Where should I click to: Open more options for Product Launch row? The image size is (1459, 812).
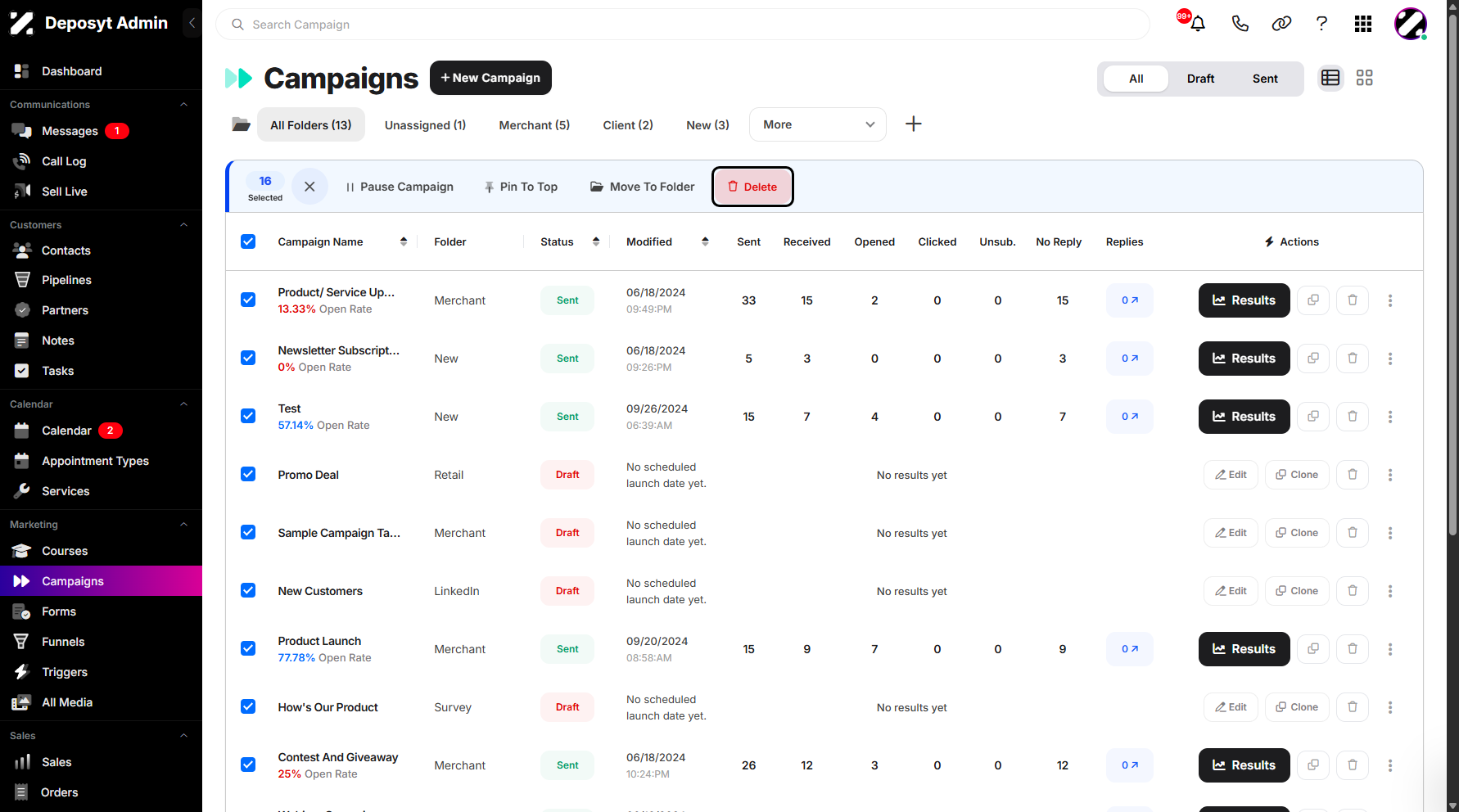pyautogui.click(x=1389, y=649)
